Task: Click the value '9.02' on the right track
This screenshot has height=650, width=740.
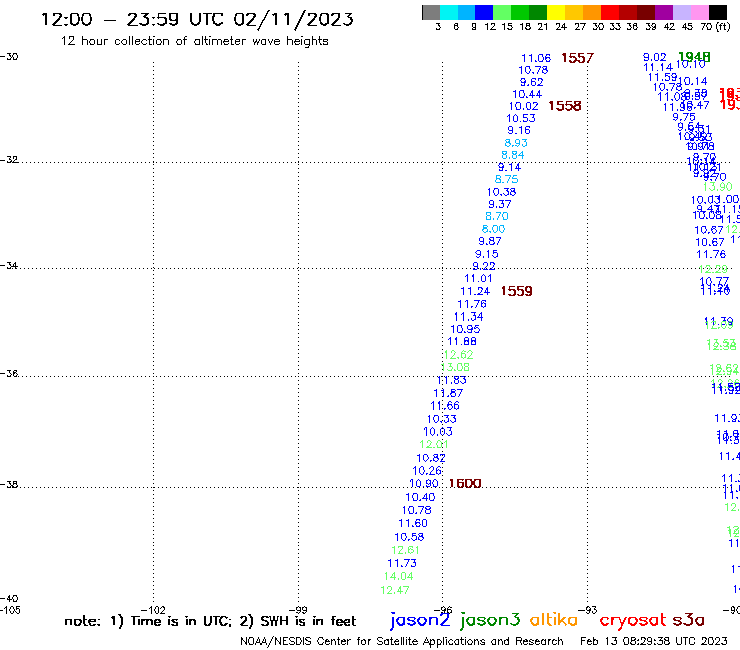Action: click(655, 57)
